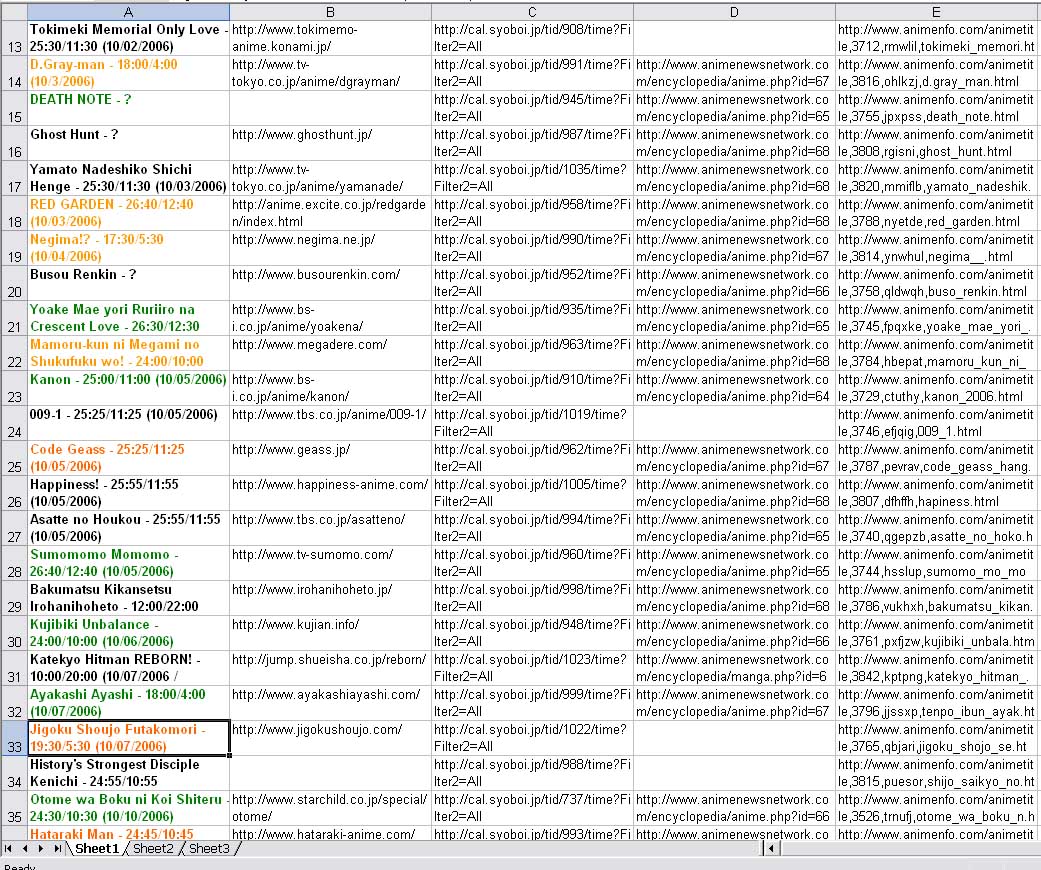Screen dimensions: 1041x870
Task: Go to first sheet tab navigation arrow
Action: [9, 848]
